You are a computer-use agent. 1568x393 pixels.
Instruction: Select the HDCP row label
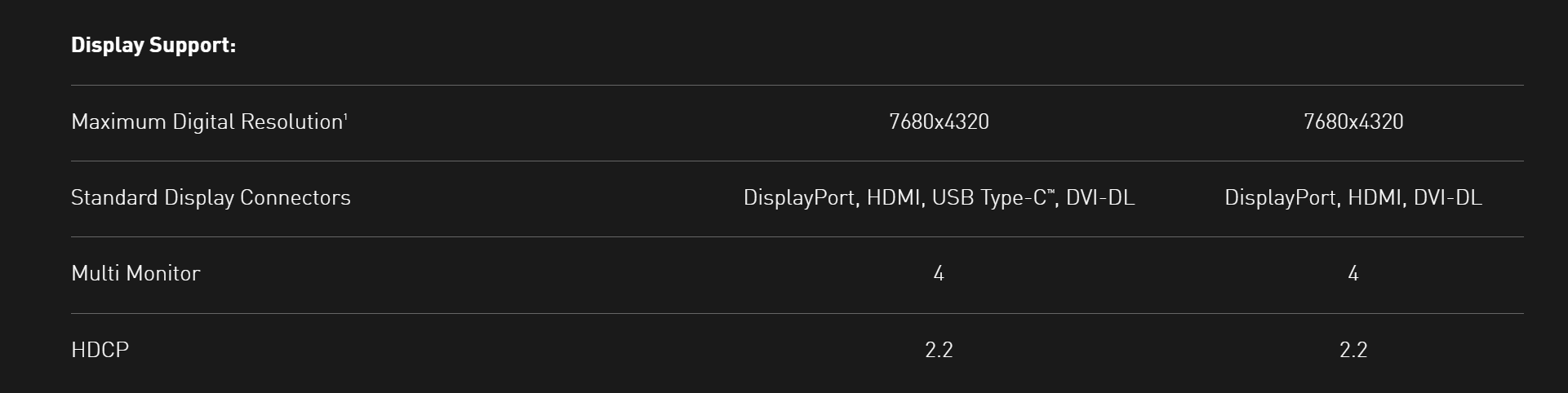pyautogui.click(x=100, y=350)
